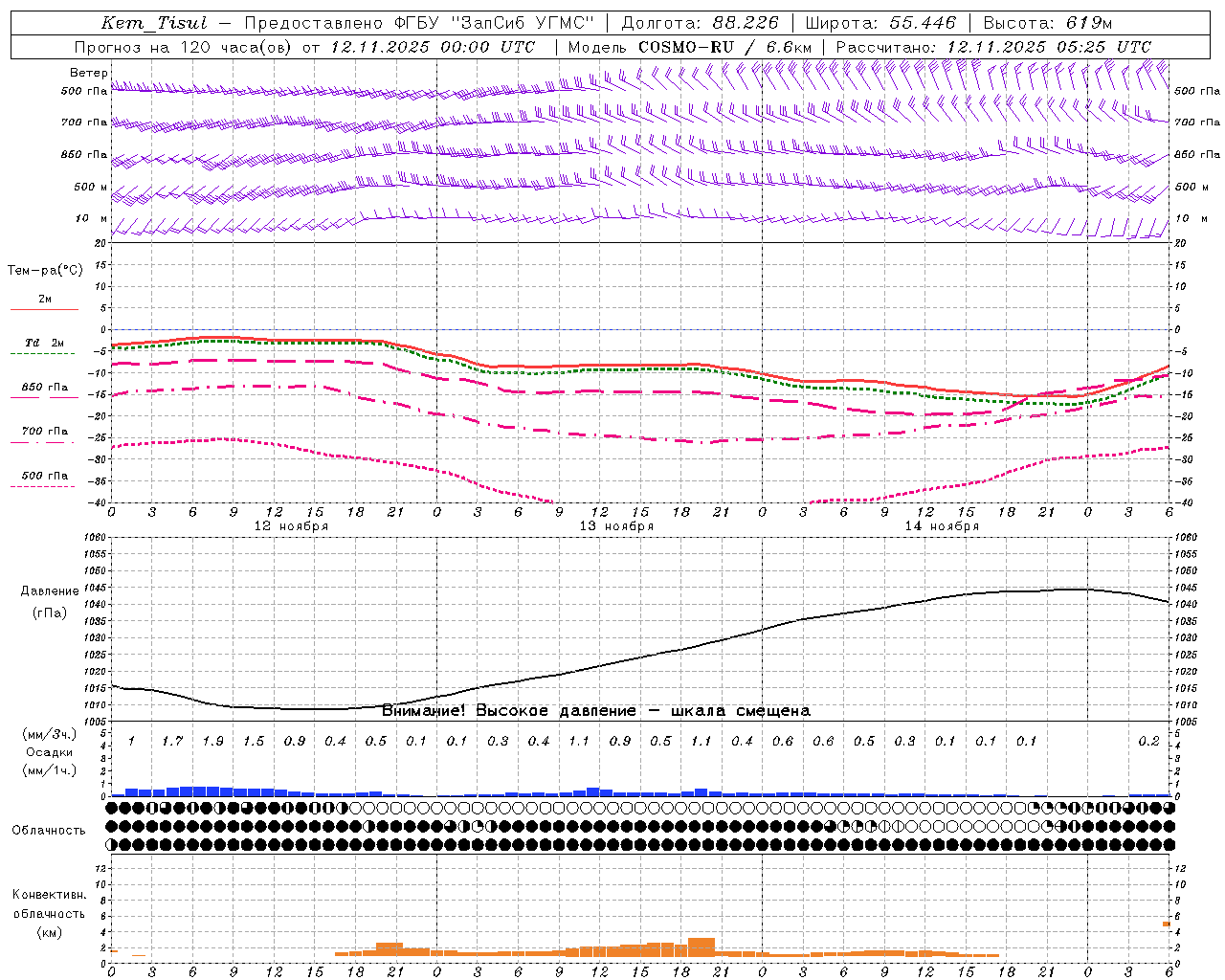Click the 500 м wind level label on left
This screenshot has height=980, width=1225.
(x=91, y=187)
